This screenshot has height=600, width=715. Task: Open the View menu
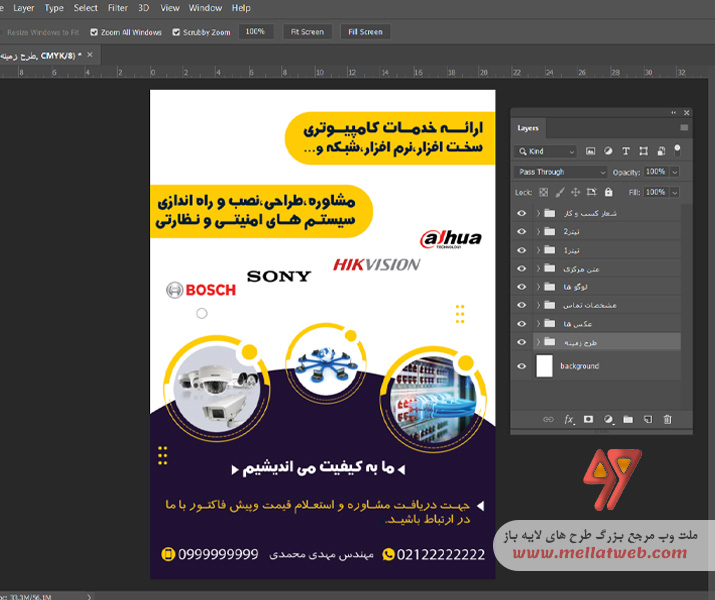click(170, 8)
